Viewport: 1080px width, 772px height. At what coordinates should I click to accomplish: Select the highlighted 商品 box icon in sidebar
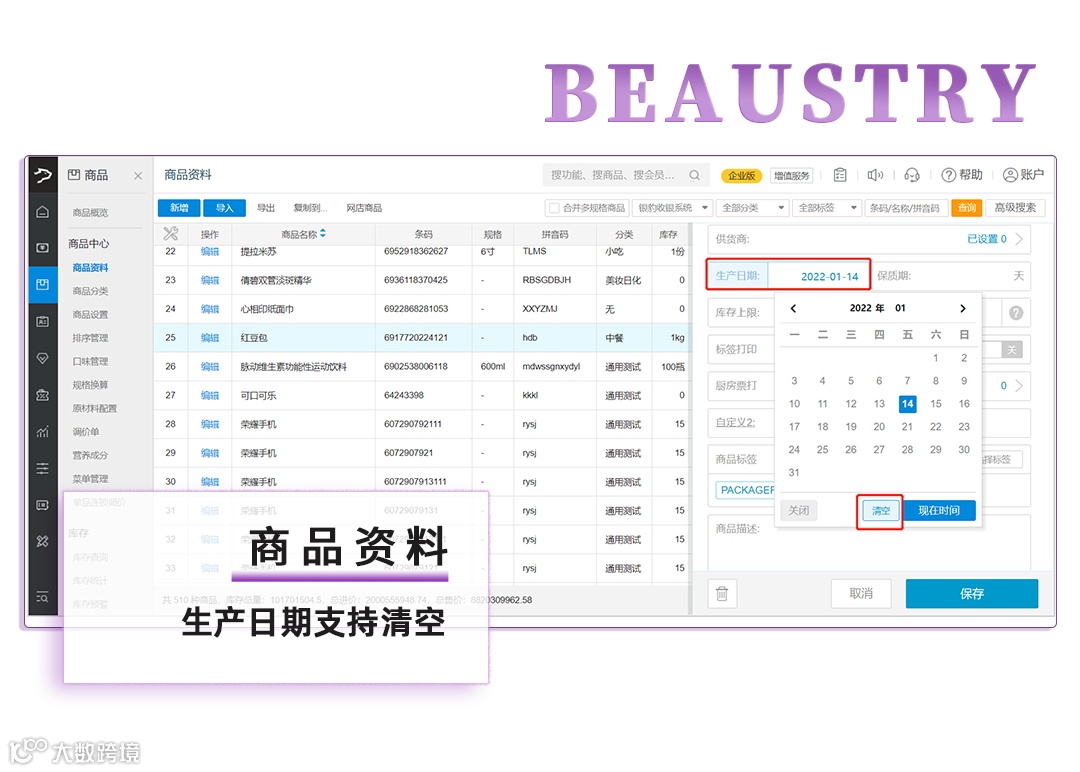click(43, 284)
